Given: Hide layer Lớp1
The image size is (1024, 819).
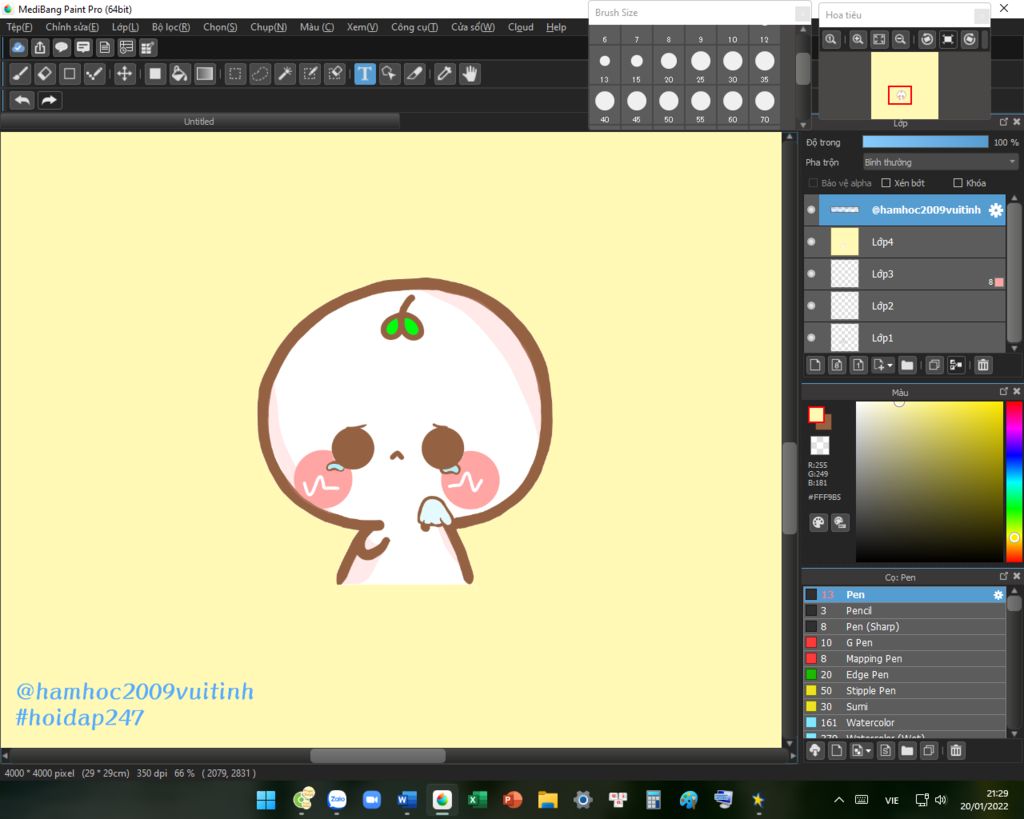Looking at the screenshot, I should click(812, 338).
